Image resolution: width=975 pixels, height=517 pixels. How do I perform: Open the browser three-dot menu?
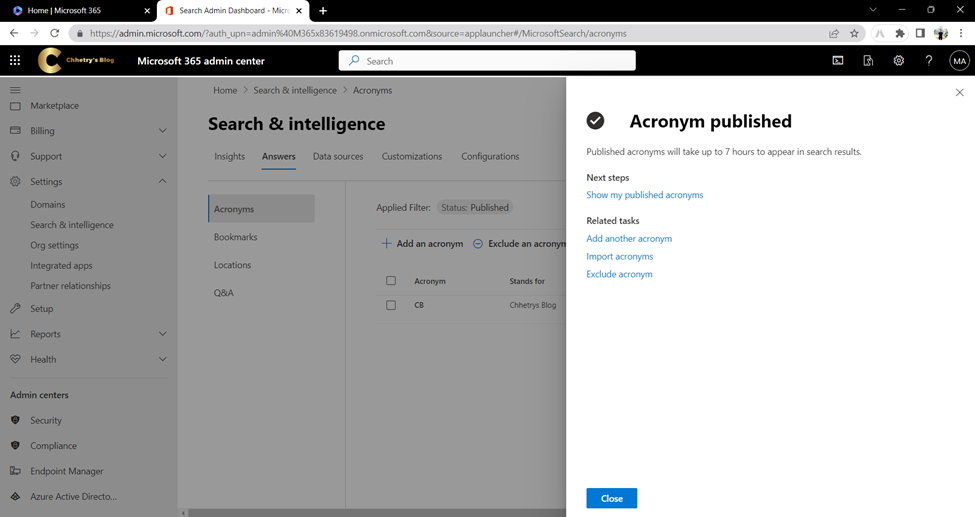(x=961, y=34)
